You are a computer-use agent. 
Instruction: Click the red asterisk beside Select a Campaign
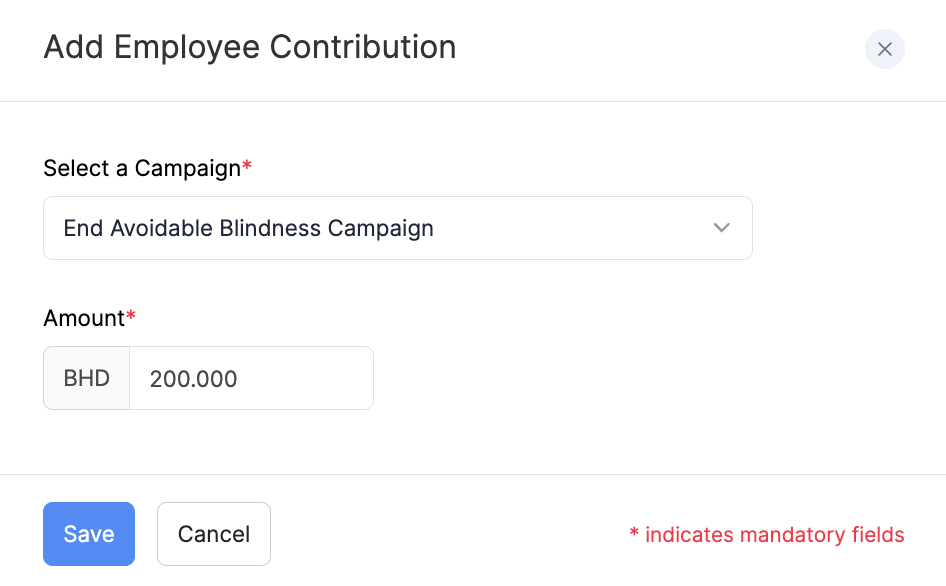tap(247, 166)
